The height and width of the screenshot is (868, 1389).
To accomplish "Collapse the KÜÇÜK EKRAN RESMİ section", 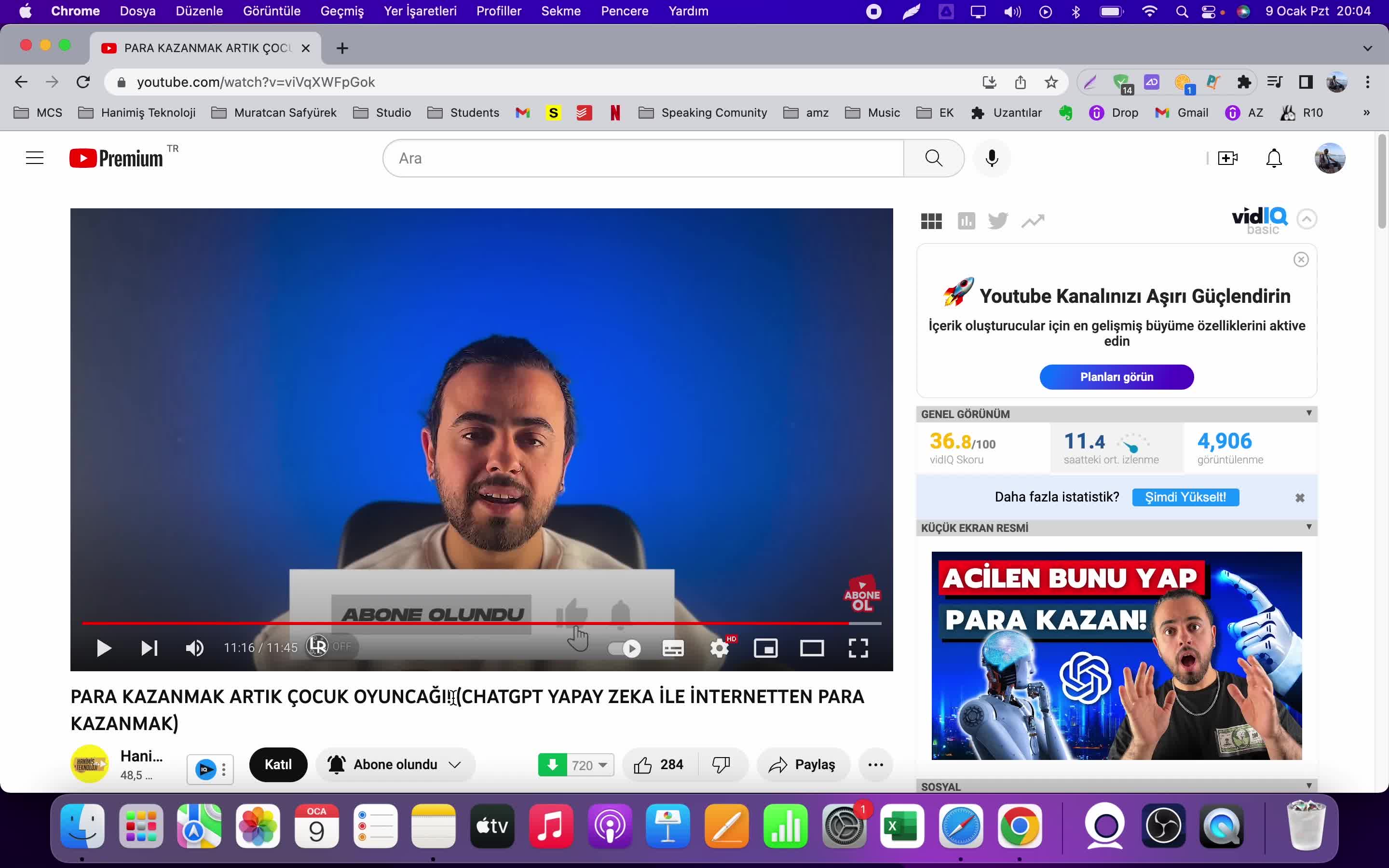I will pos(1308,527).
